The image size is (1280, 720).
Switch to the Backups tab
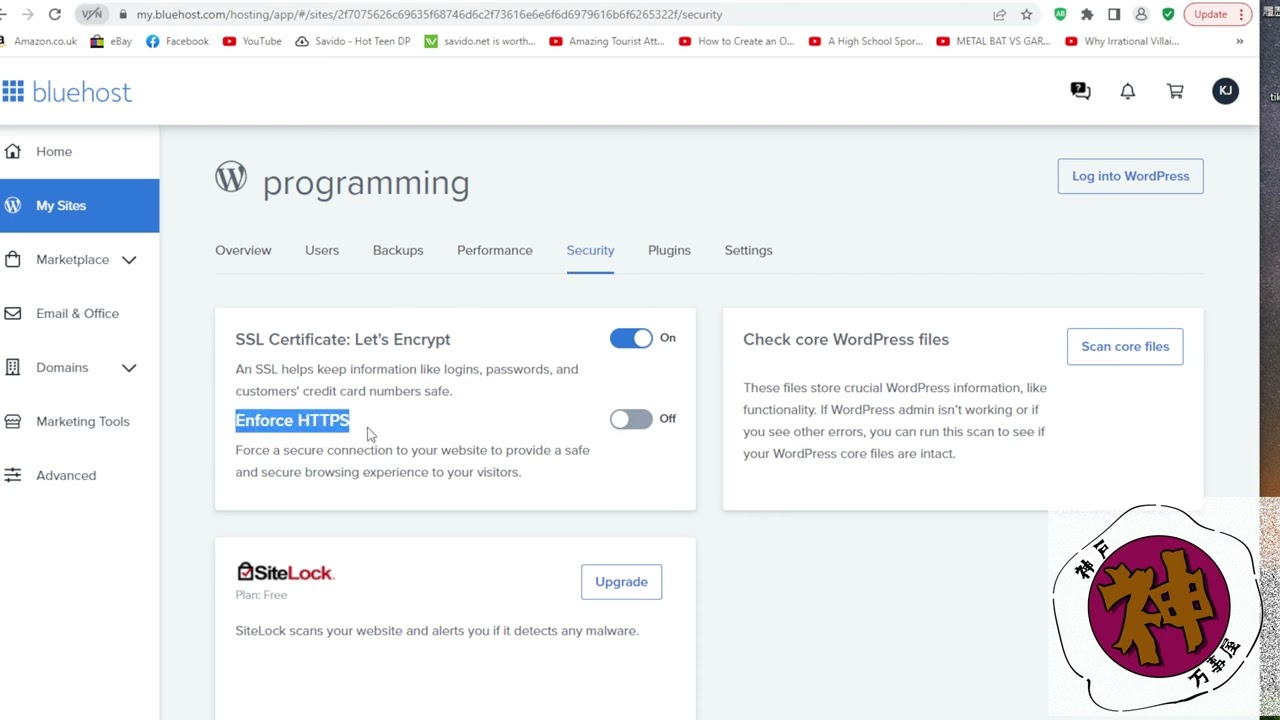(x=398, y=250)
